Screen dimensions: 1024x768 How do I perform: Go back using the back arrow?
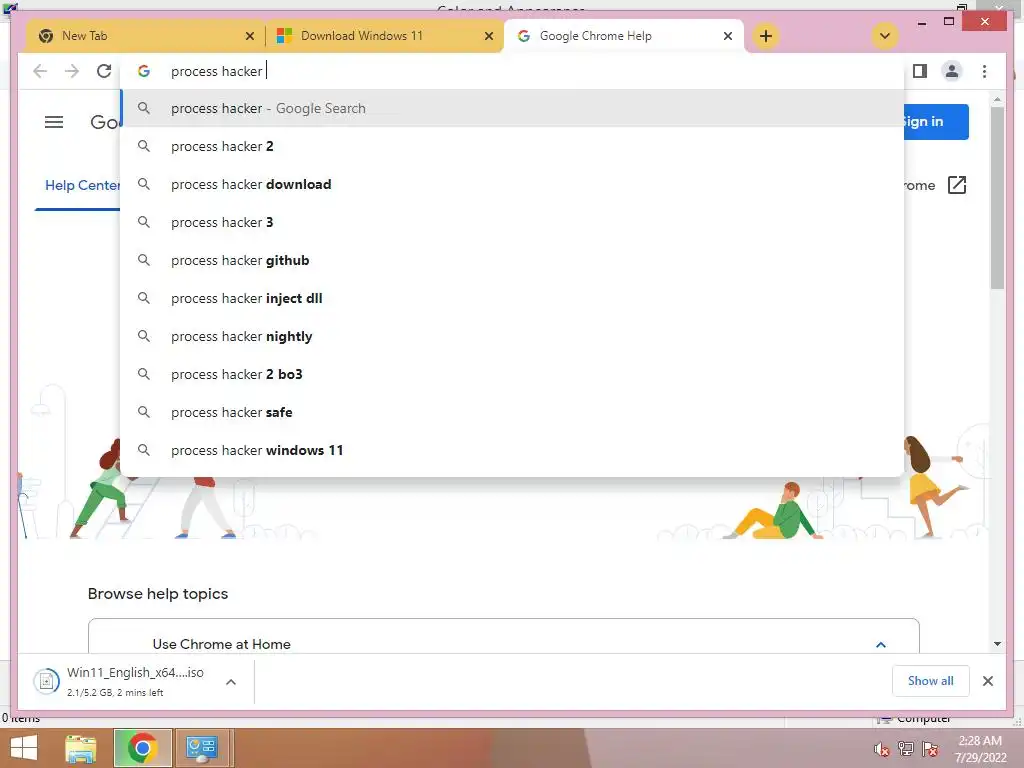(x=40, y=71)
